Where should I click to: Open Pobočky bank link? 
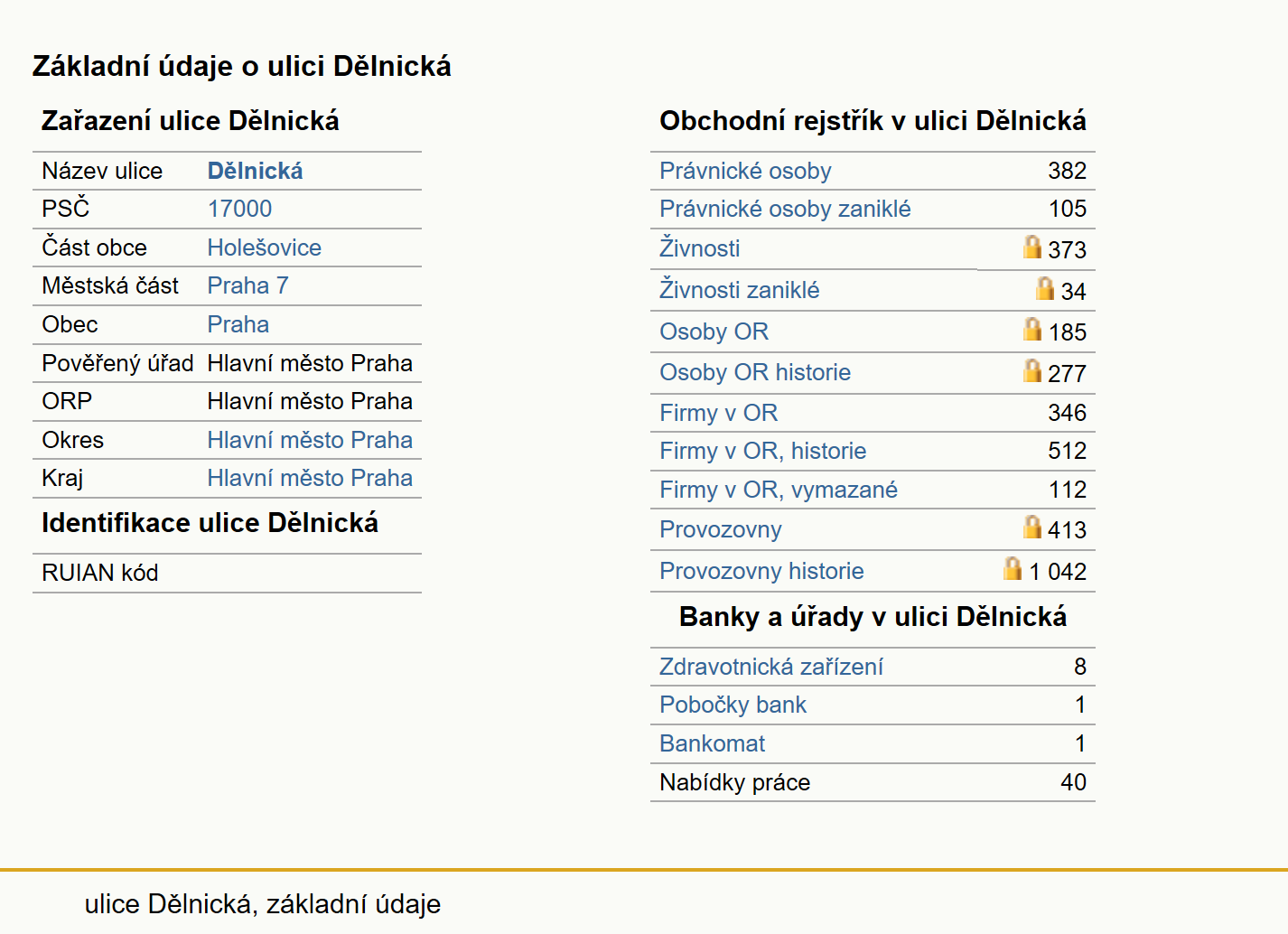point(733,705)
